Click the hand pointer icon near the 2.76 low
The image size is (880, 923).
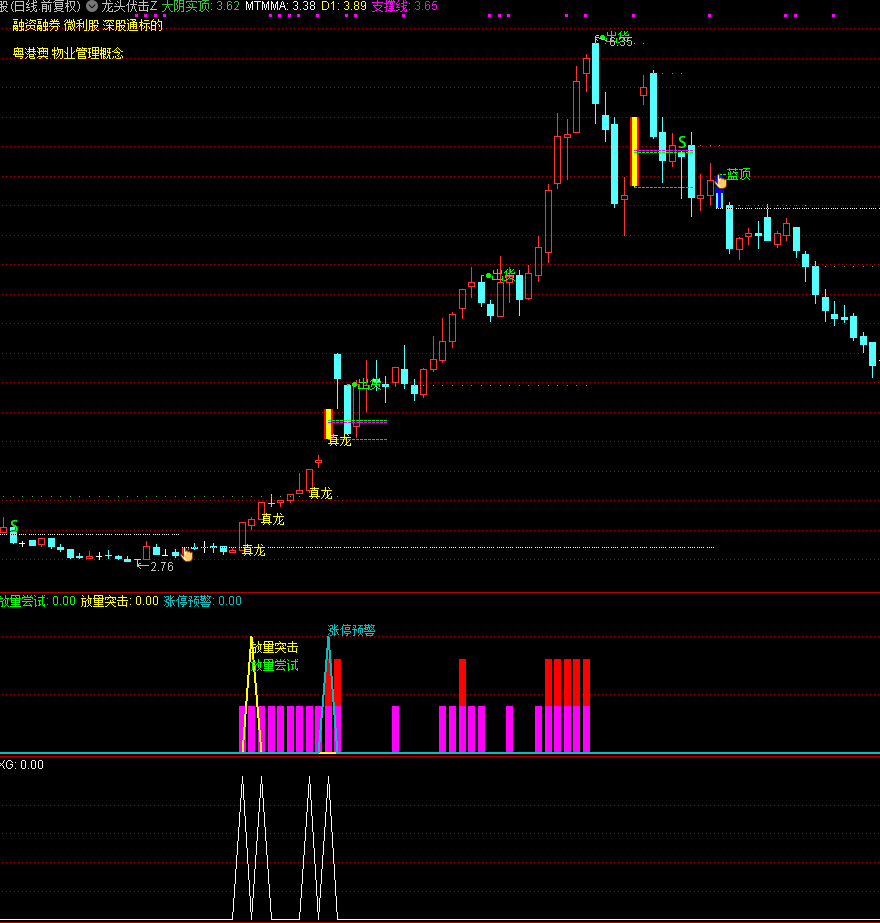tap(187, 554)
